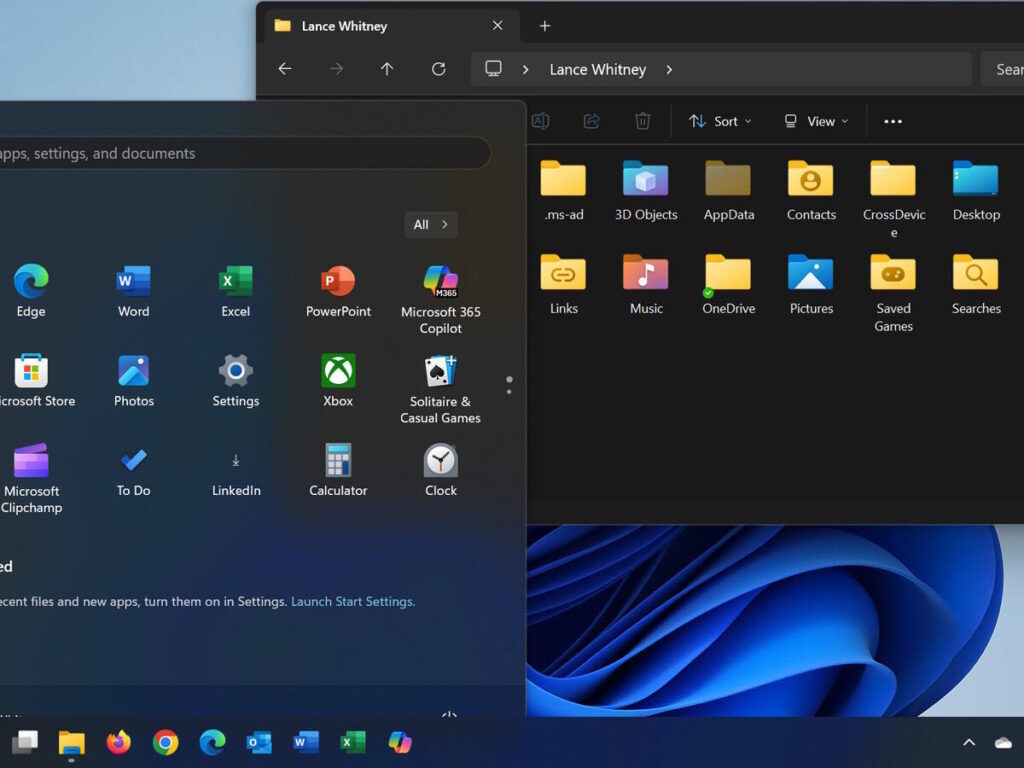
Task: Open Word from the taskbar
Action: [x=306, y=743]
